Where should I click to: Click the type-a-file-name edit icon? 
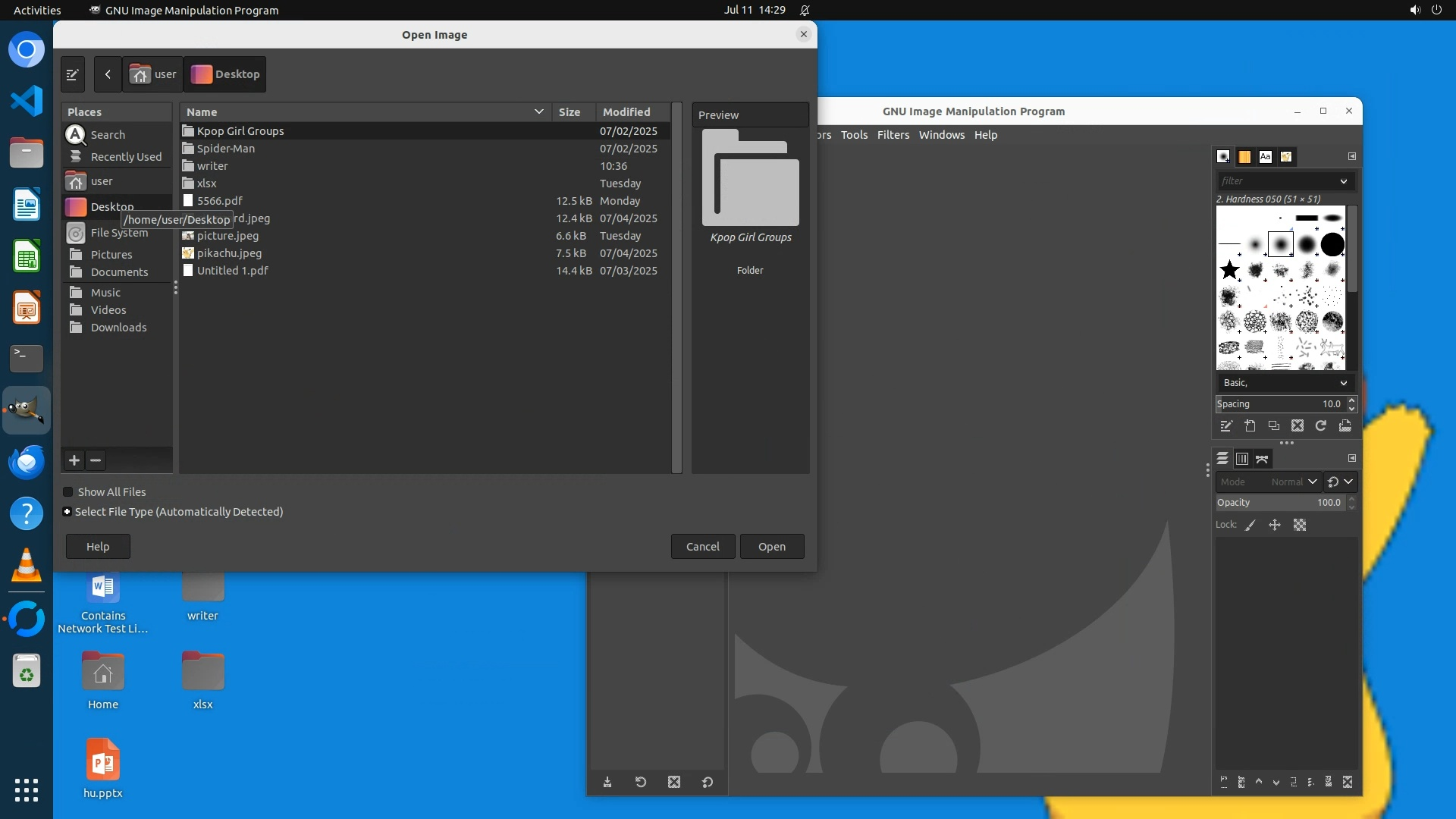[x=72, y=74]
